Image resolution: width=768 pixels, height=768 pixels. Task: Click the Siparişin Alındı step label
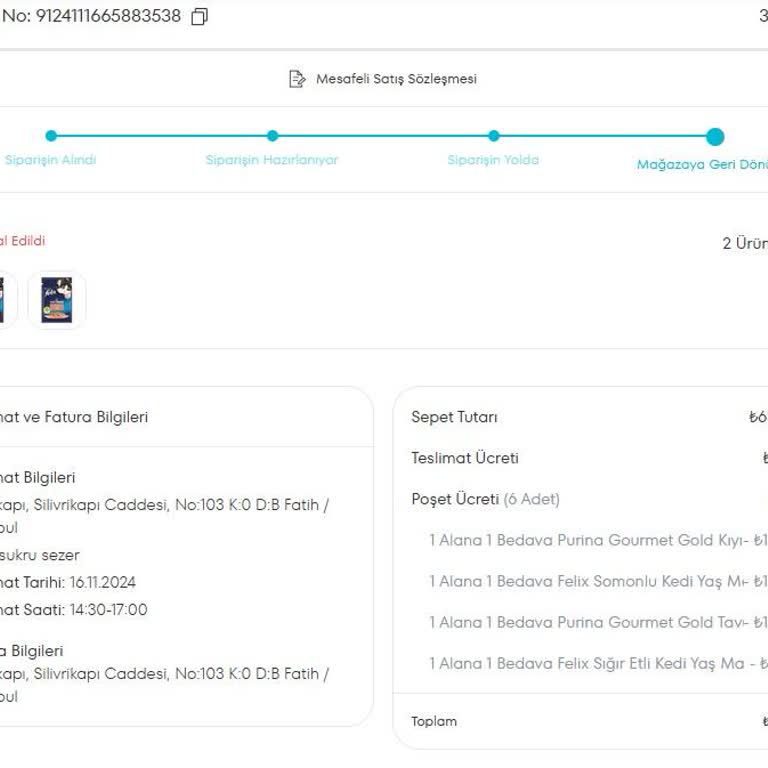[50, 160]
